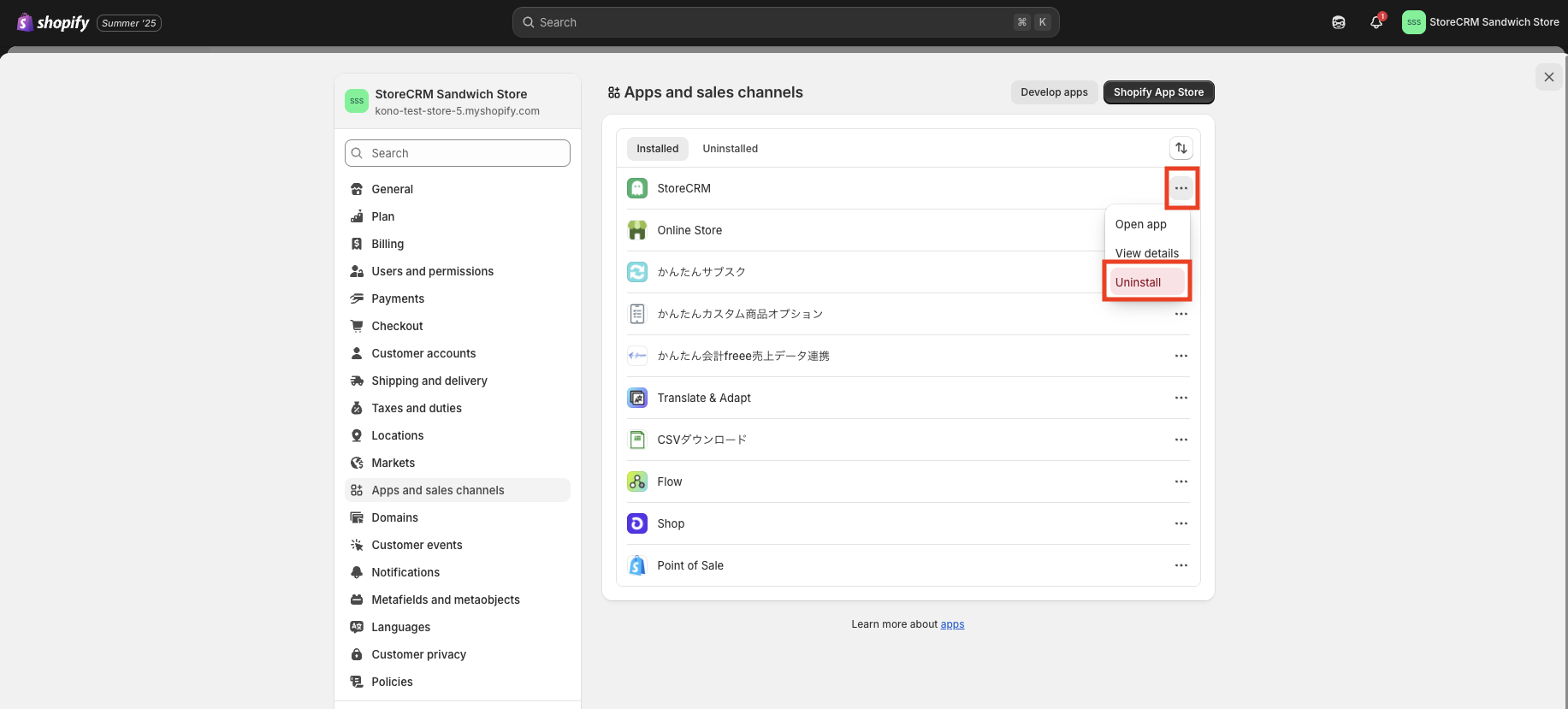
Task: Open the かんたん会計freee three-dot menu
Action: (x=1181, y=356)
